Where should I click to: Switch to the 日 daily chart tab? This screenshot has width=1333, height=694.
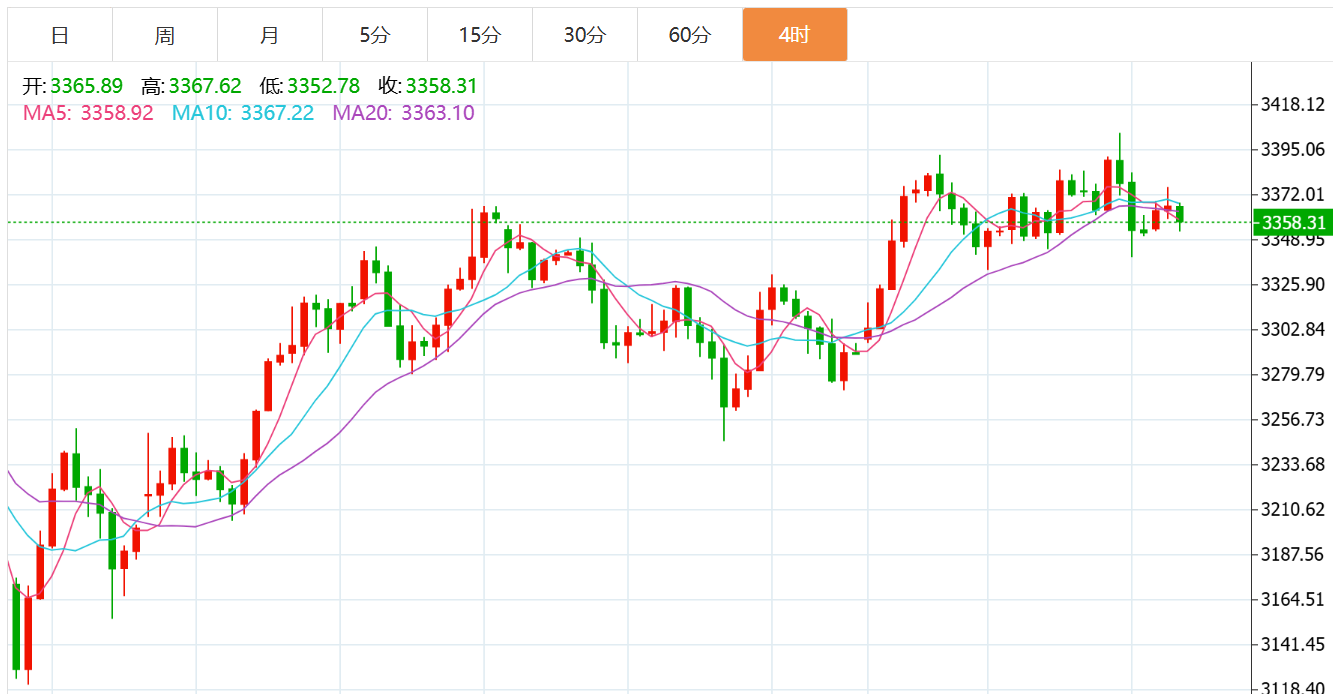tap(60, 35)
